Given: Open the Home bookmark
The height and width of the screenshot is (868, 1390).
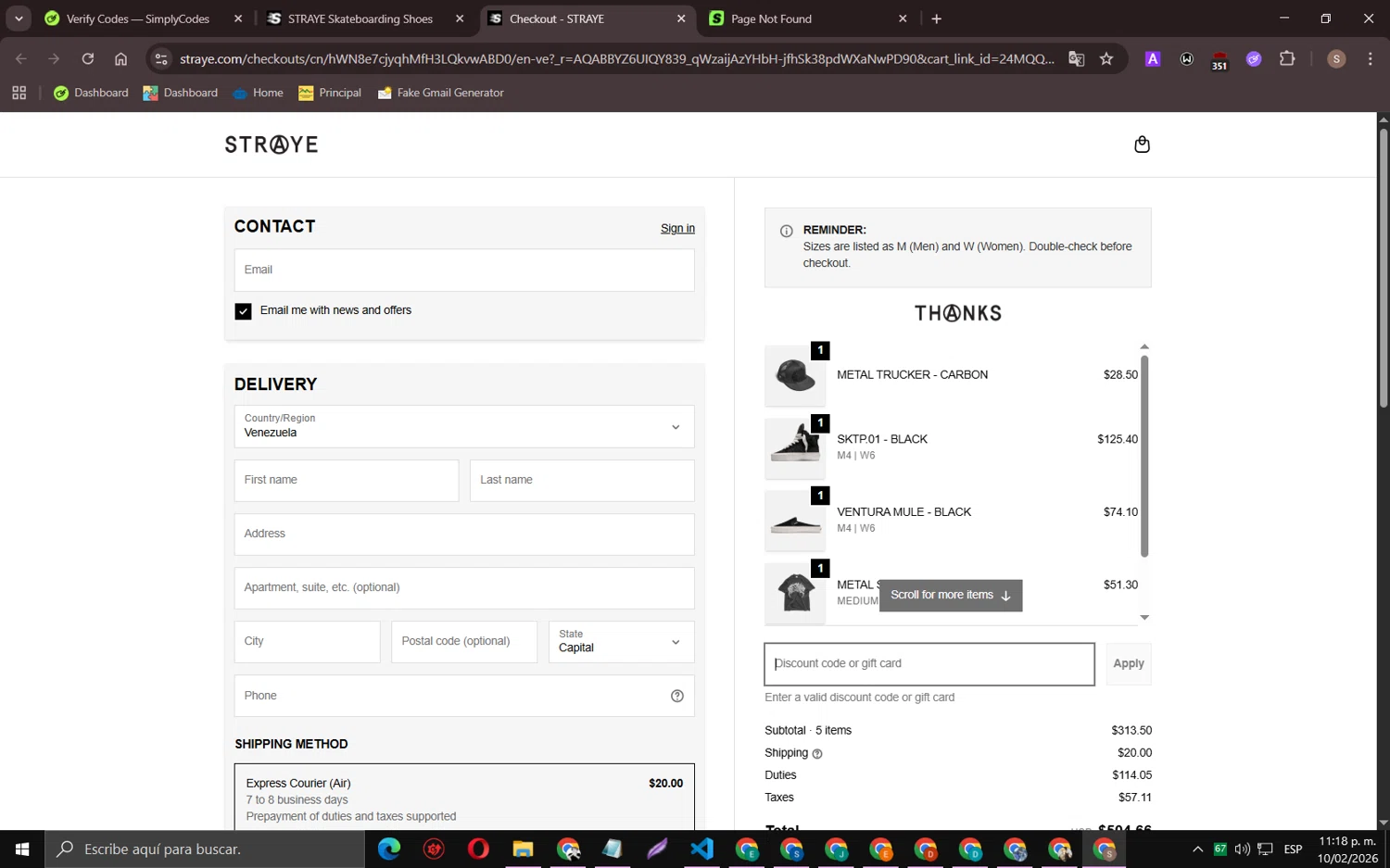Looking at the screenshot, I should (258, 93).
